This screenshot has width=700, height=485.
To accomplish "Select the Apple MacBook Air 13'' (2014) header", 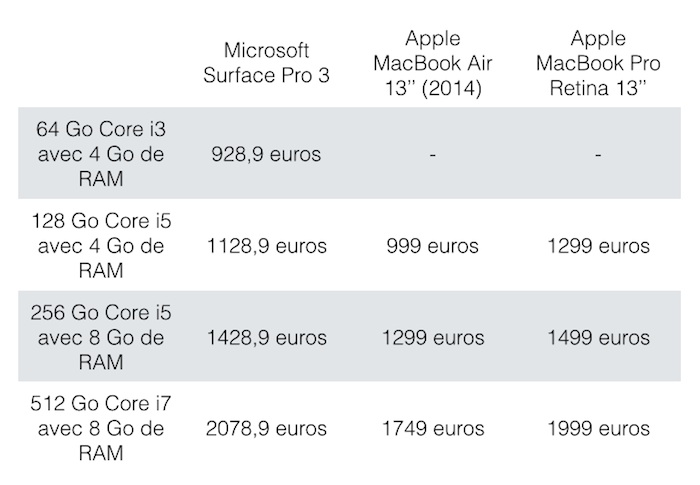I will tap(430, 61).
